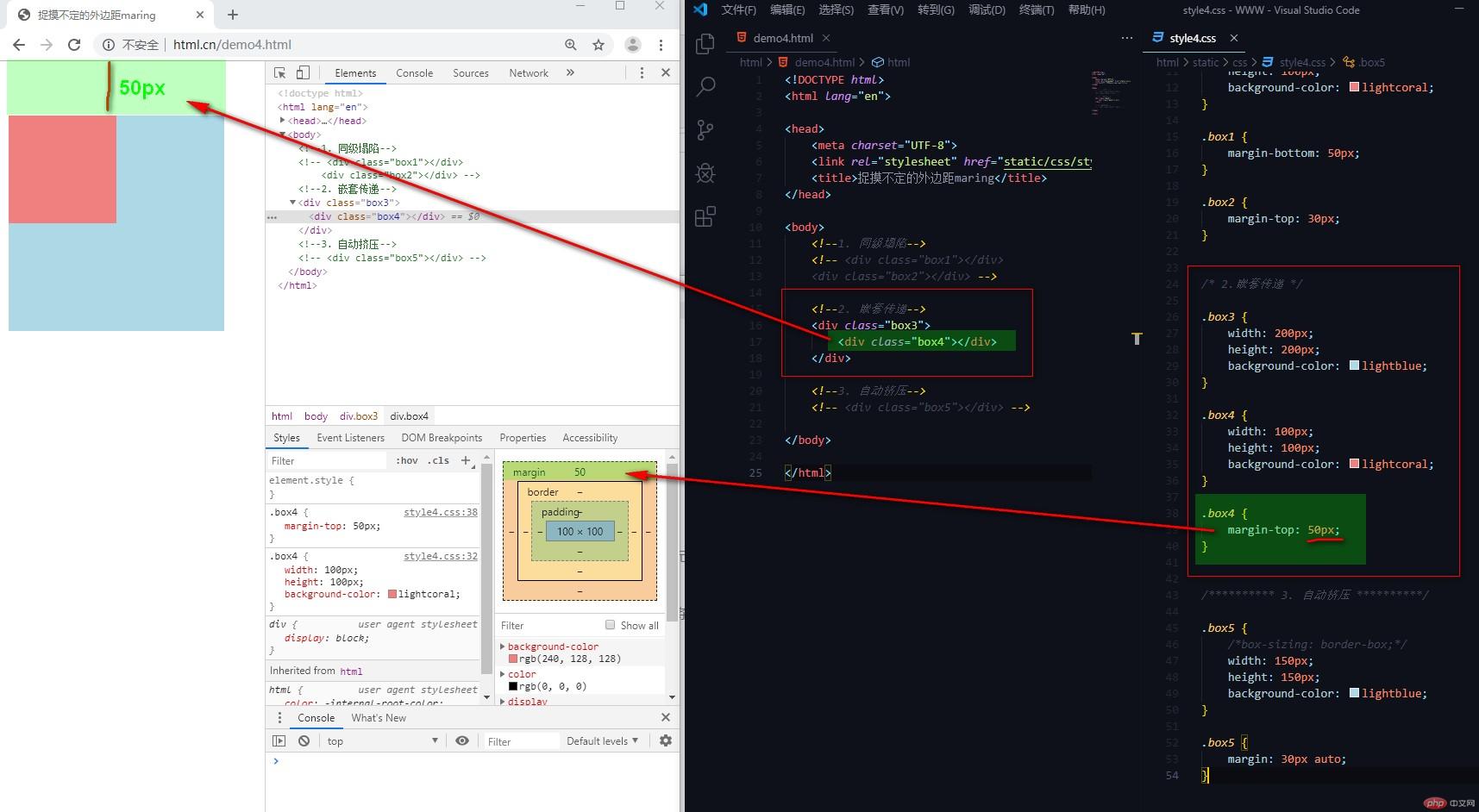Viewport: 1479px width, 812px height.
Task: Open a new Chrome tab
Action: (233, 15)
